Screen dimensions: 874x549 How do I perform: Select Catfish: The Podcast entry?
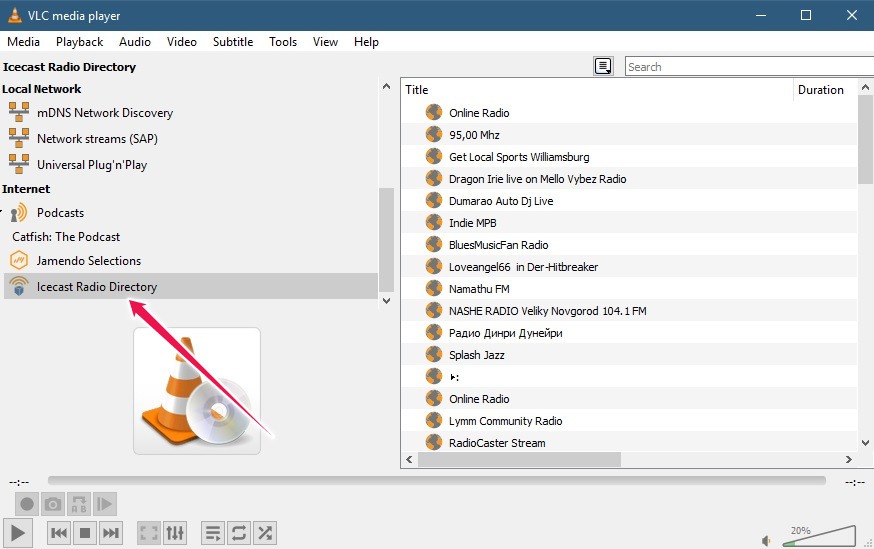(x=66, y=237)
